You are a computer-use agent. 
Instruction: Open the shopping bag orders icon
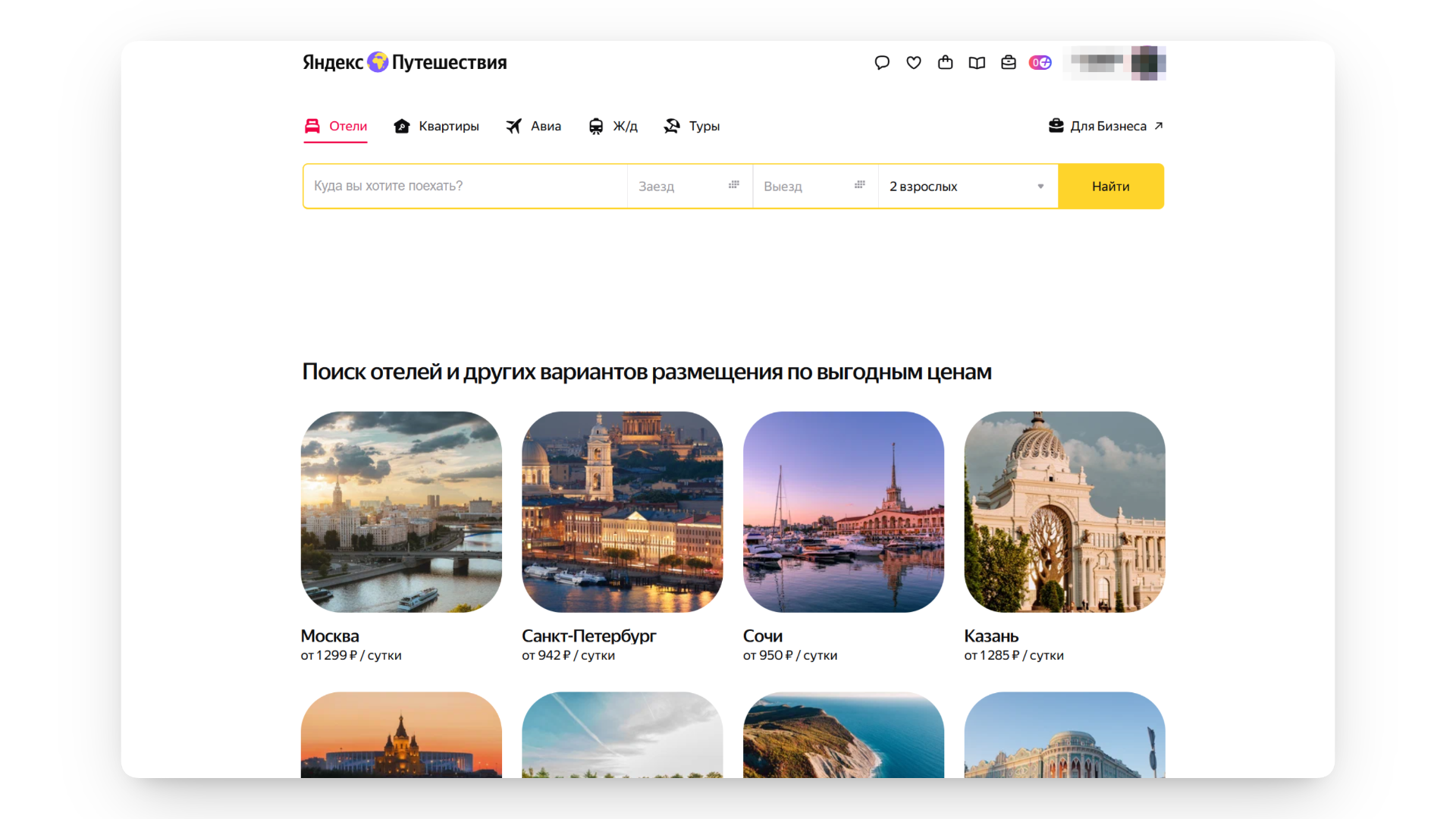[945, 63]
